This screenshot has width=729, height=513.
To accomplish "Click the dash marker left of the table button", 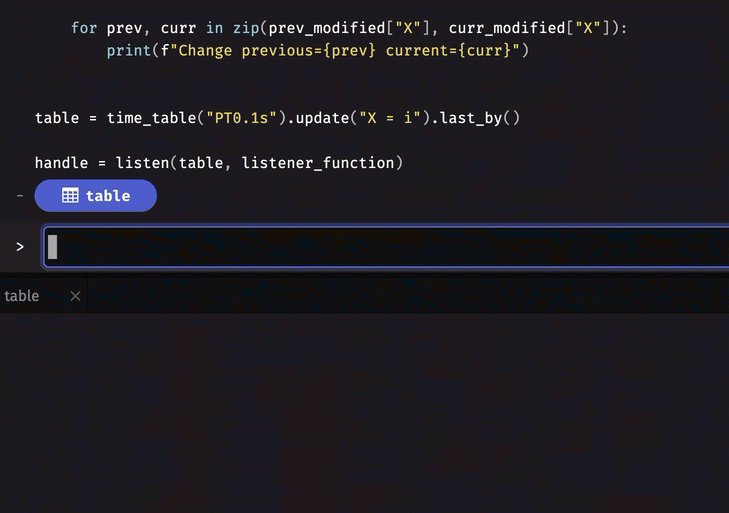I will (x=20, y=196).
